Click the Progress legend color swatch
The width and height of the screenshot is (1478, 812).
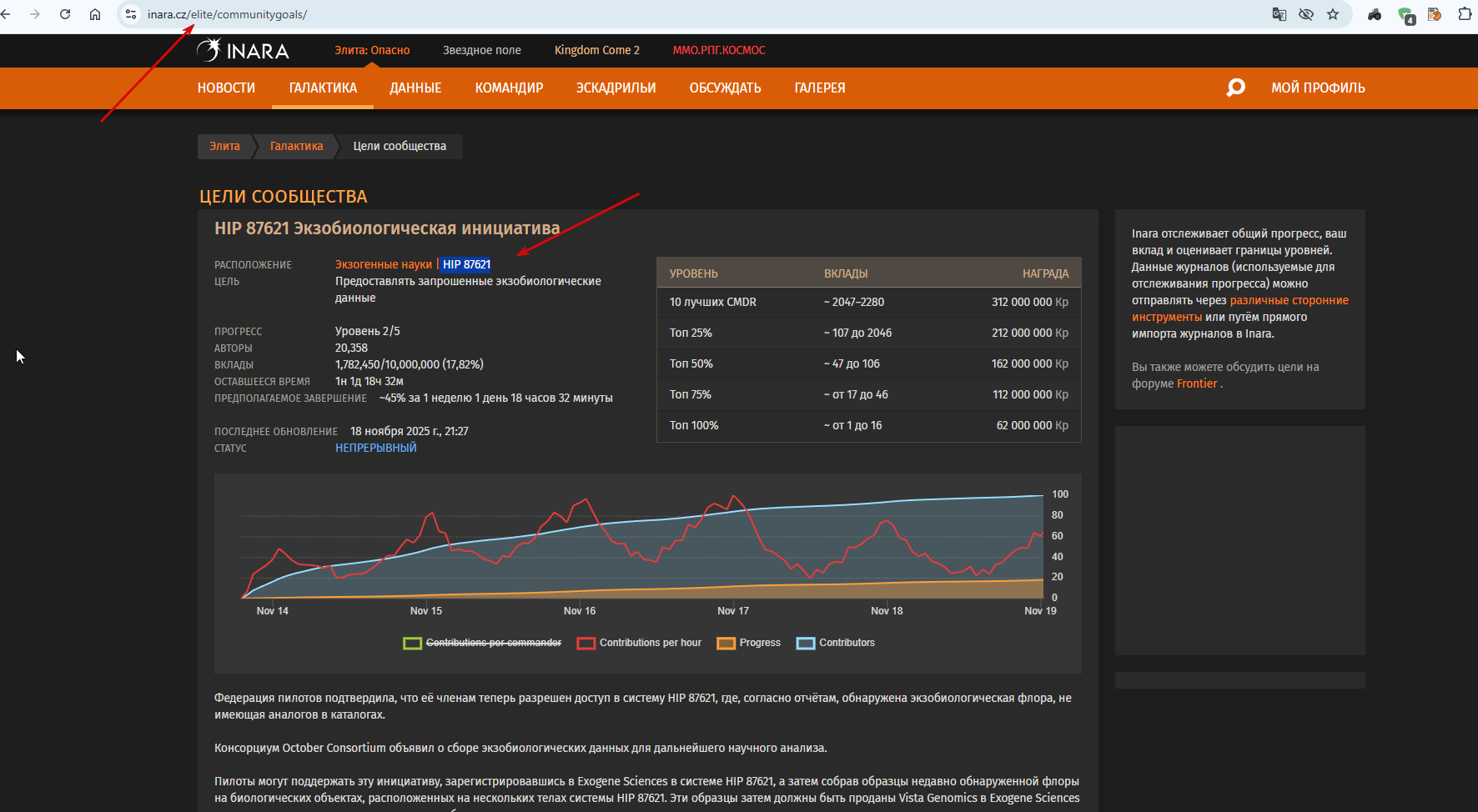pyautogui.click(x=726, y=643)
